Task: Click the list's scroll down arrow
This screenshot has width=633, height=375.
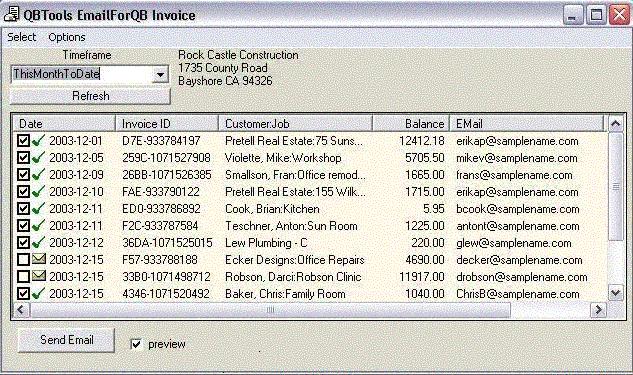Action: (615, 293)
